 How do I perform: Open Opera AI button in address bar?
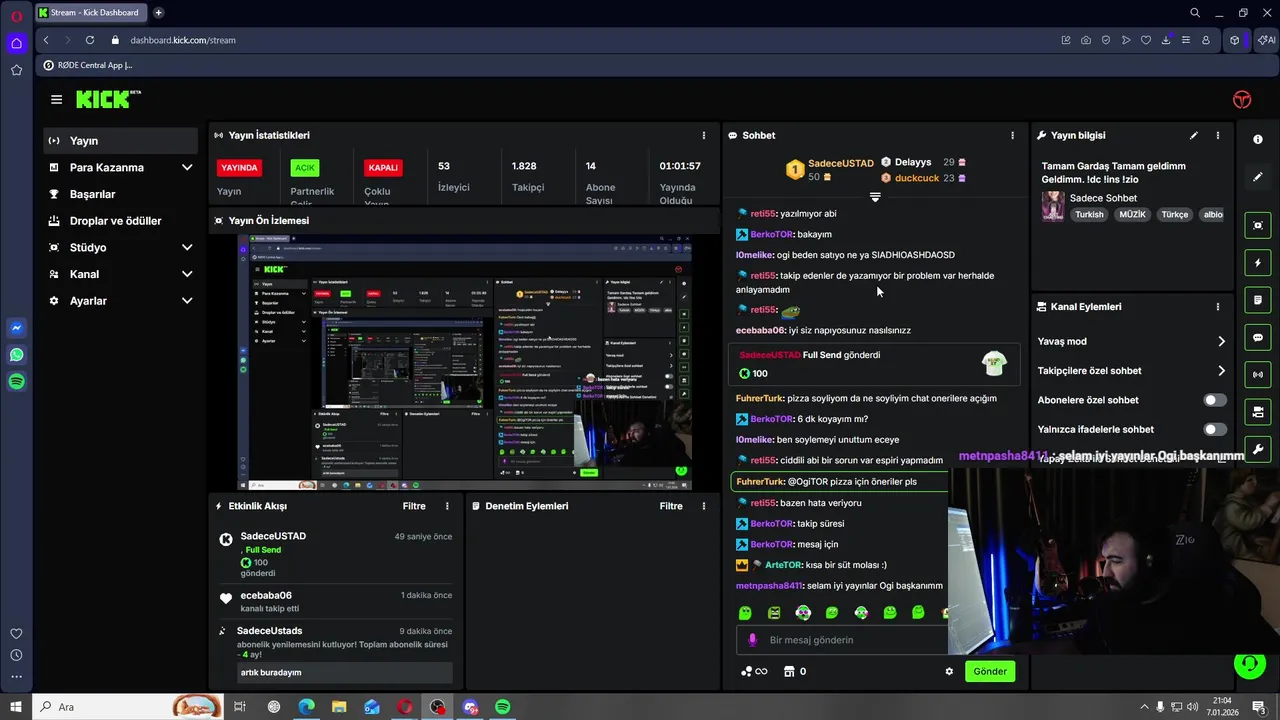coord(1266,40)
